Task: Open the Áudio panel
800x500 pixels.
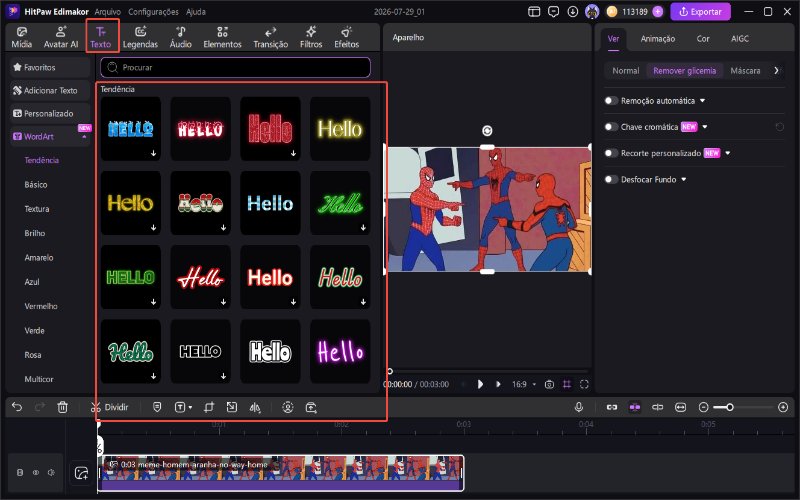Action: tap(181, 38)
